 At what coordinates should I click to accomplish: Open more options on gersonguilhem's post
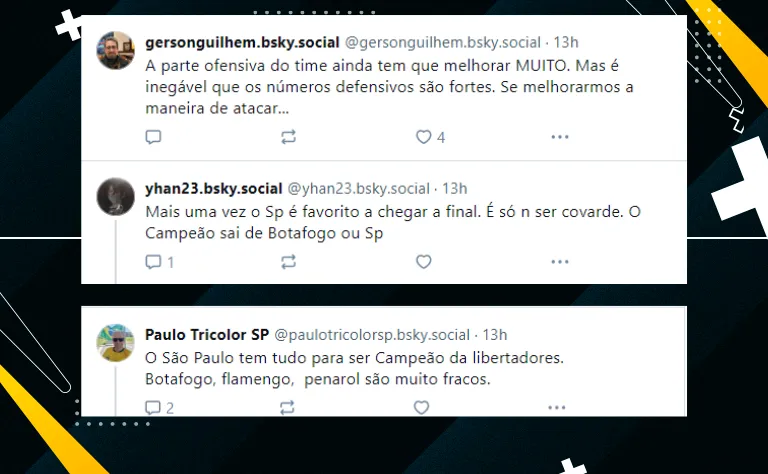tap(560, 137)
